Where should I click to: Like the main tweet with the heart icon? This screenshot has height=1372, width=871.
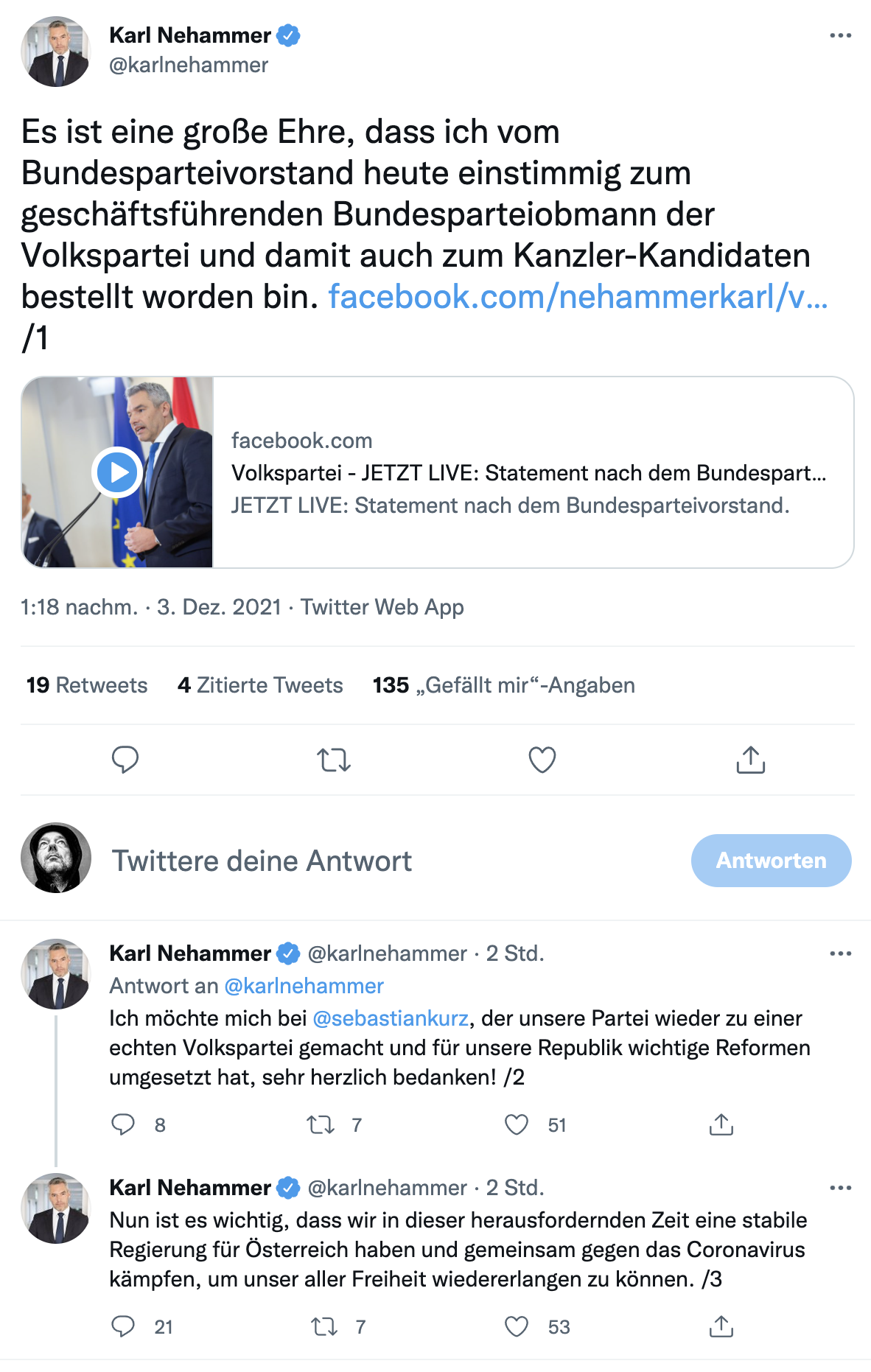click(542, 760)
